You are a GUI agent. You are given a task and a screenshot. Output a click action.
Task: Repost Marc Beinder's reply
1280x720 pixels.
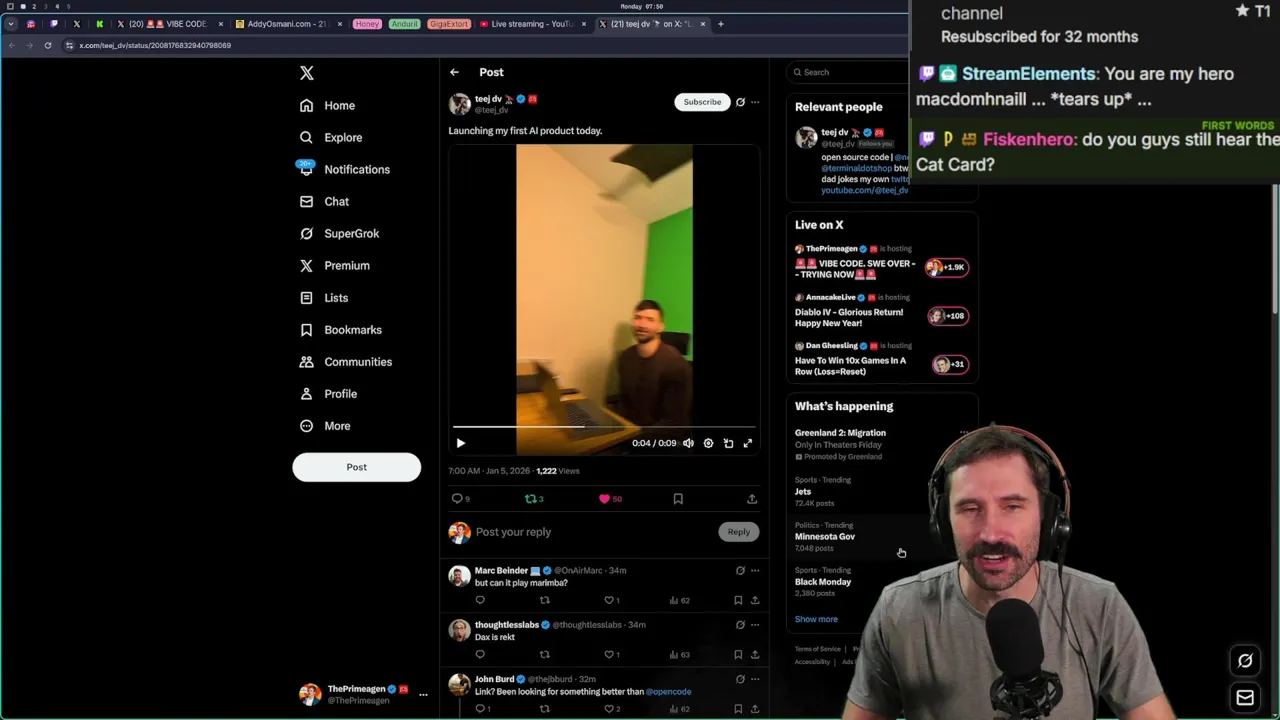pyautogui.click(x=545, y=600)
